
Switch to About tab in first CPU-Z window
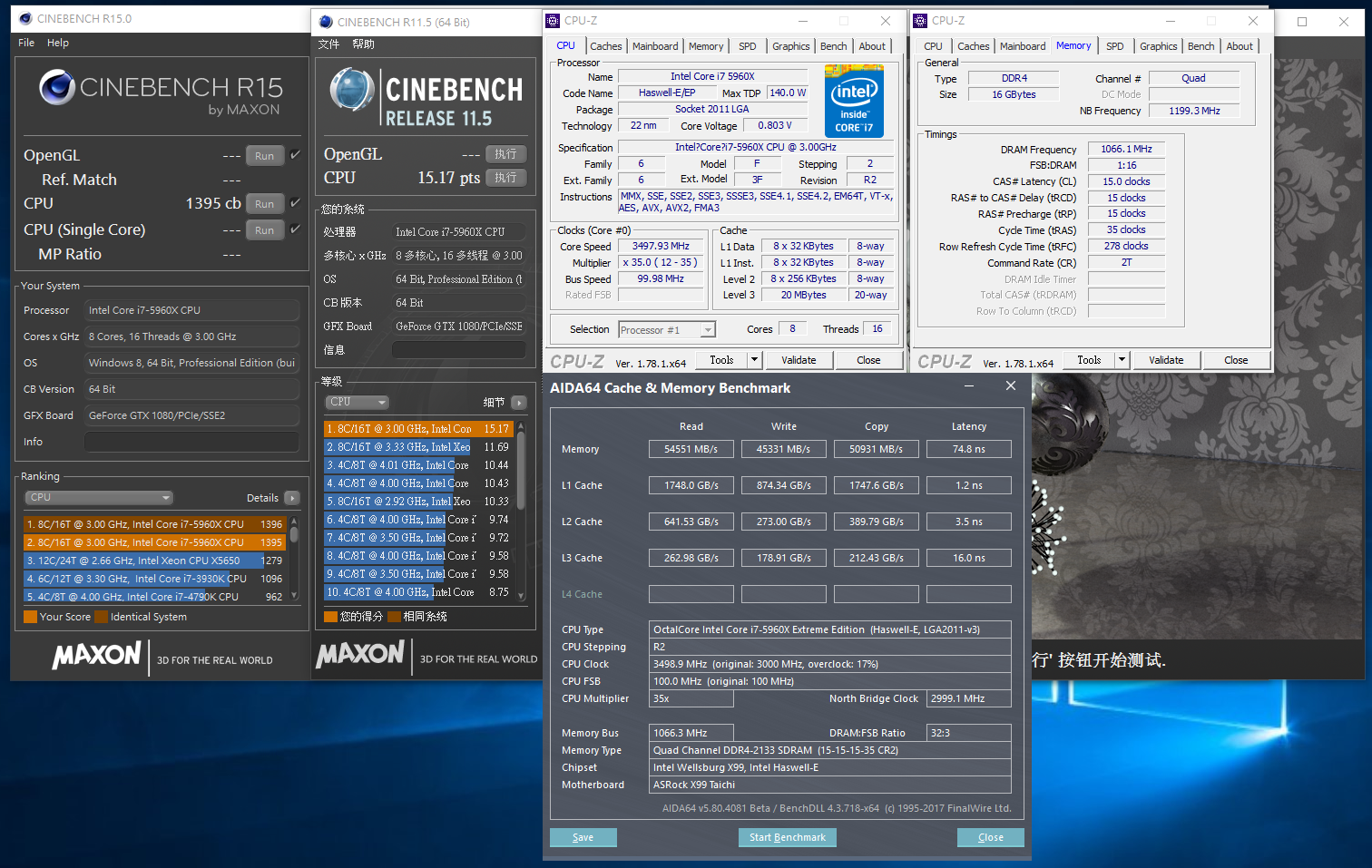pyautogui.click(x=872, y=46)
